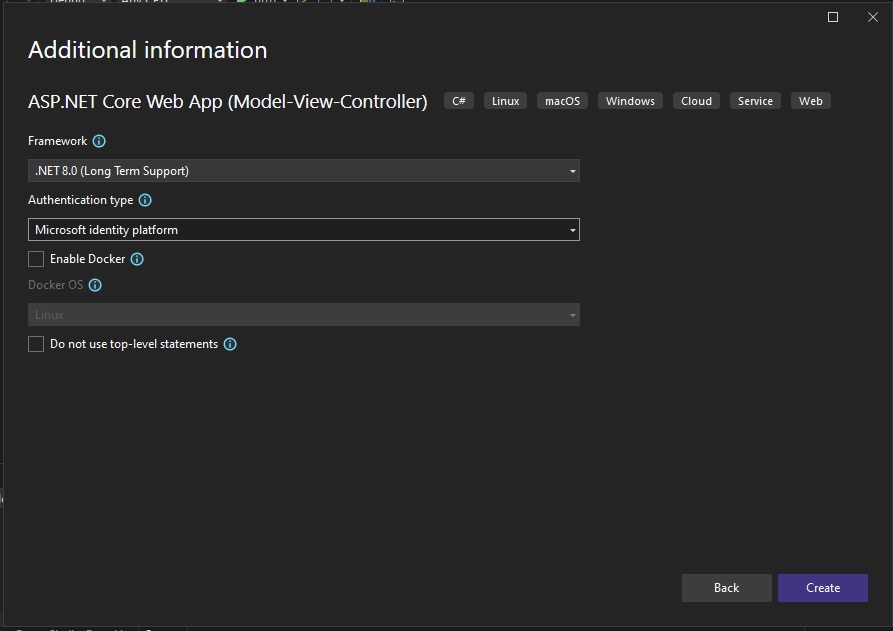Image resolution: width=893 pixels, height=631 pixels.
Task: Maximize the Additional information dialog
Action: click(833, 17)
